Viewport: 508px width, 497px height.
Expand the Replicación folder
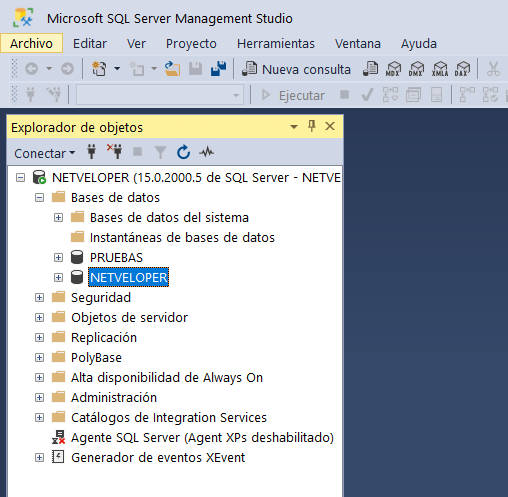pyautogui.click(x=39, y=338)
